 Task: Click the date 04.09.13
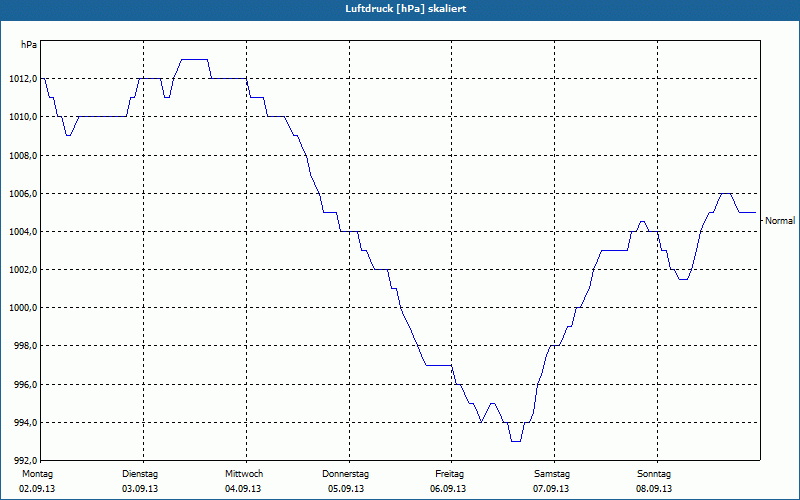pyautogui.click(x=243, y=489)
